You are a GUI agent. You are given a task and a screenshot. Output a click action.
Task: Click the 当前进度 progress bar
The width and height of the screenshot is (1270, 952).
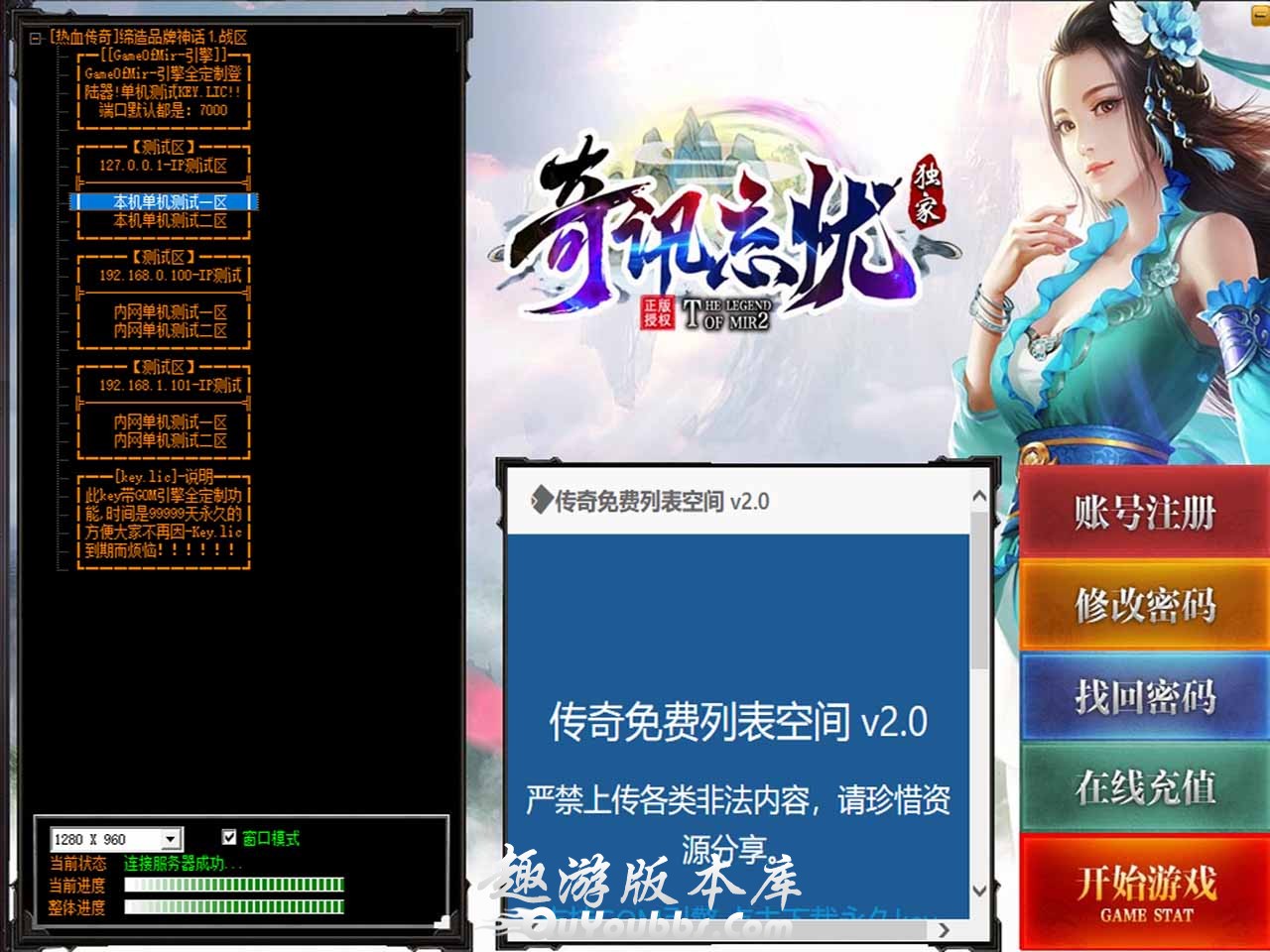[233, 885]
